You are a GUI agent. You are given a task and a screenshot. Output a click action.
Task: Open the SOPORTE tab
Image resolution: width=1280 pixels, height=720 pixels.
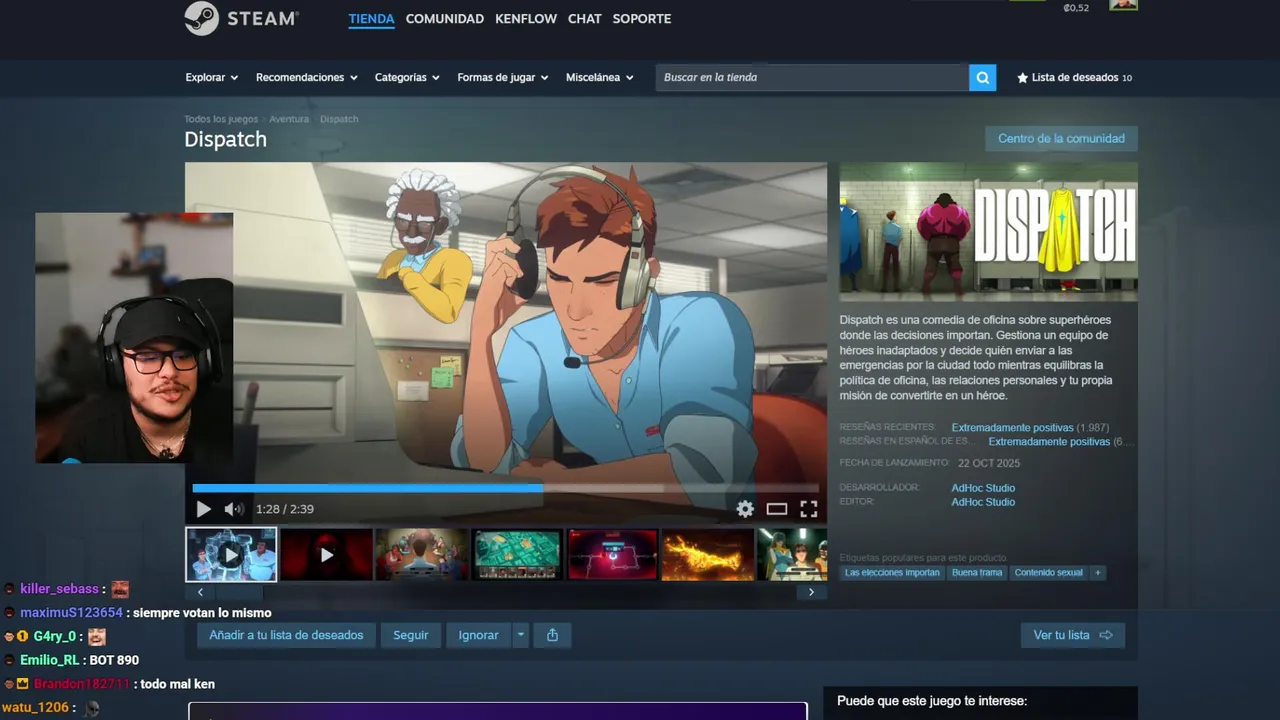pos(642,19)
